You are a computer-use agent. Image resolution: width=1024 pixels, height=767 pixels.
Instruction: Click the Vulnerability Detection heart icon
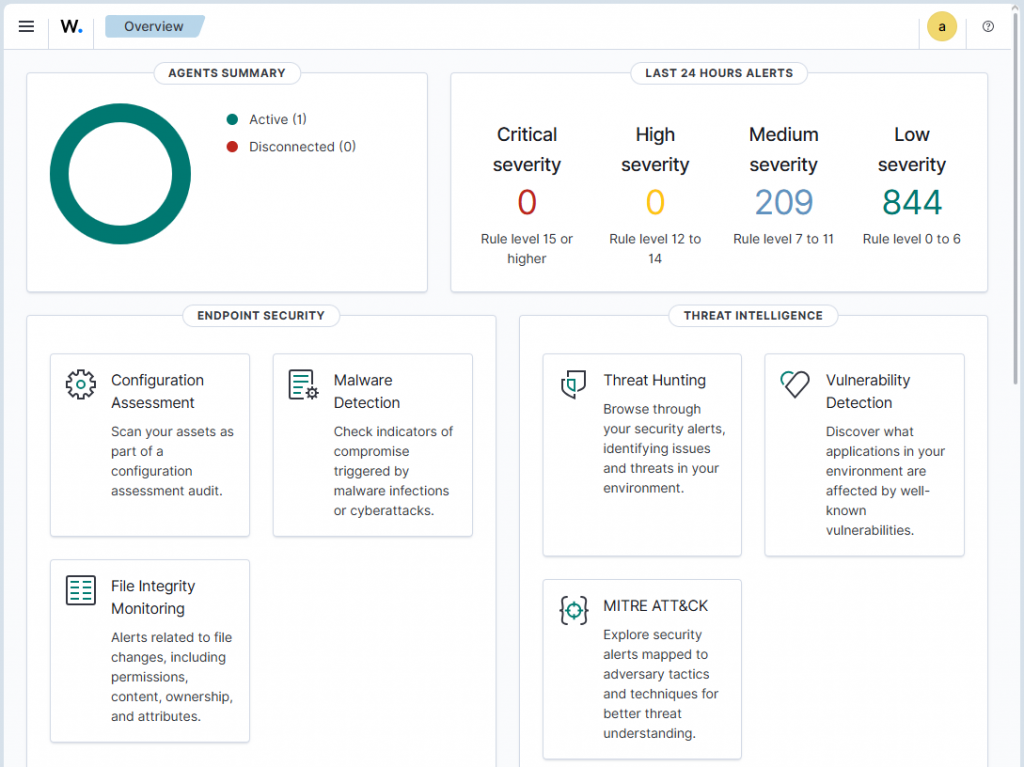tap(795, 384)
